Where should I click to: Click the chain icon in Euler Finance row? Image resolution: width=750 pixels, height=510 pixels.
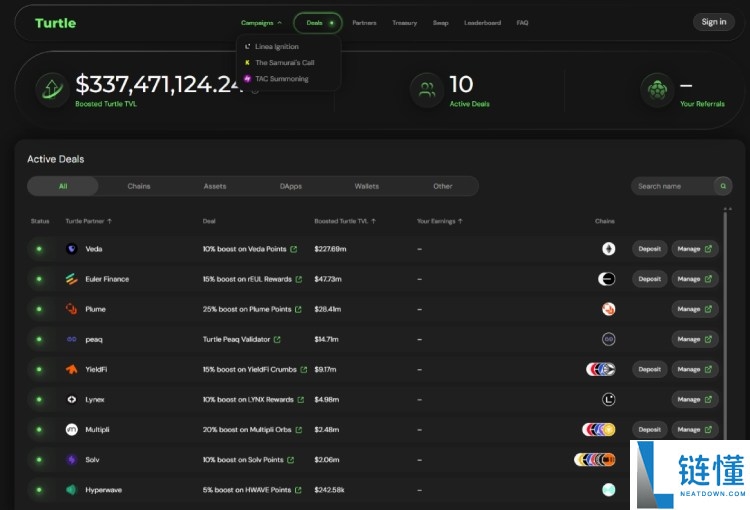click(607, 279)
